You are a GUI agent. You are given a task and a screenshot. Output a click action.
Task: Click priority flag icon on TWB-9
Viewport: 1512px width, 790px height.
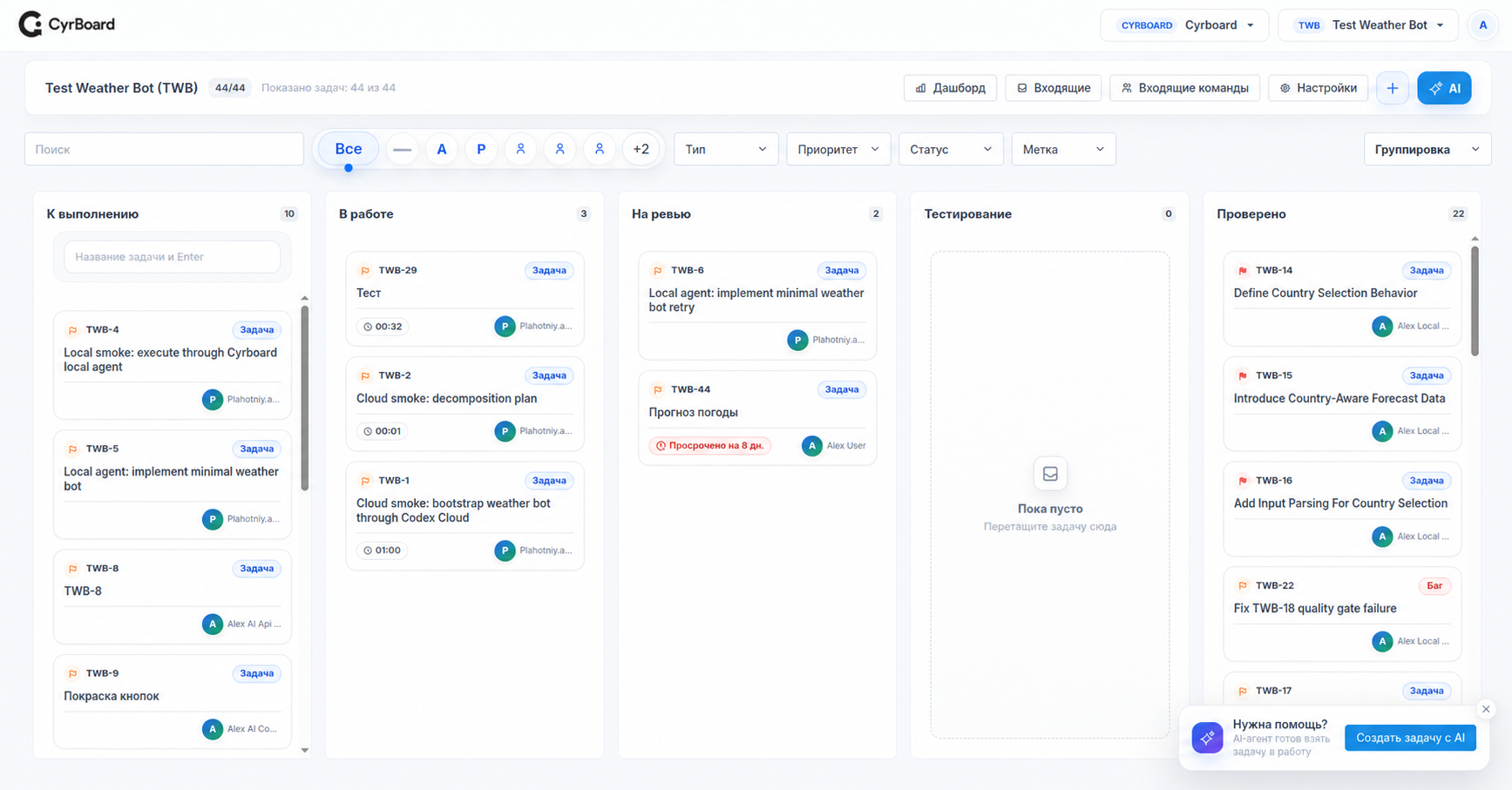click(72, 673)
